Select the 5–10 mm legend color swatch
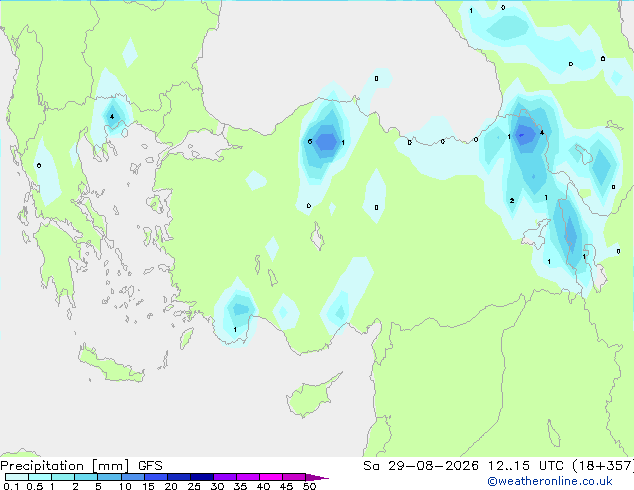 pos(109,477)
